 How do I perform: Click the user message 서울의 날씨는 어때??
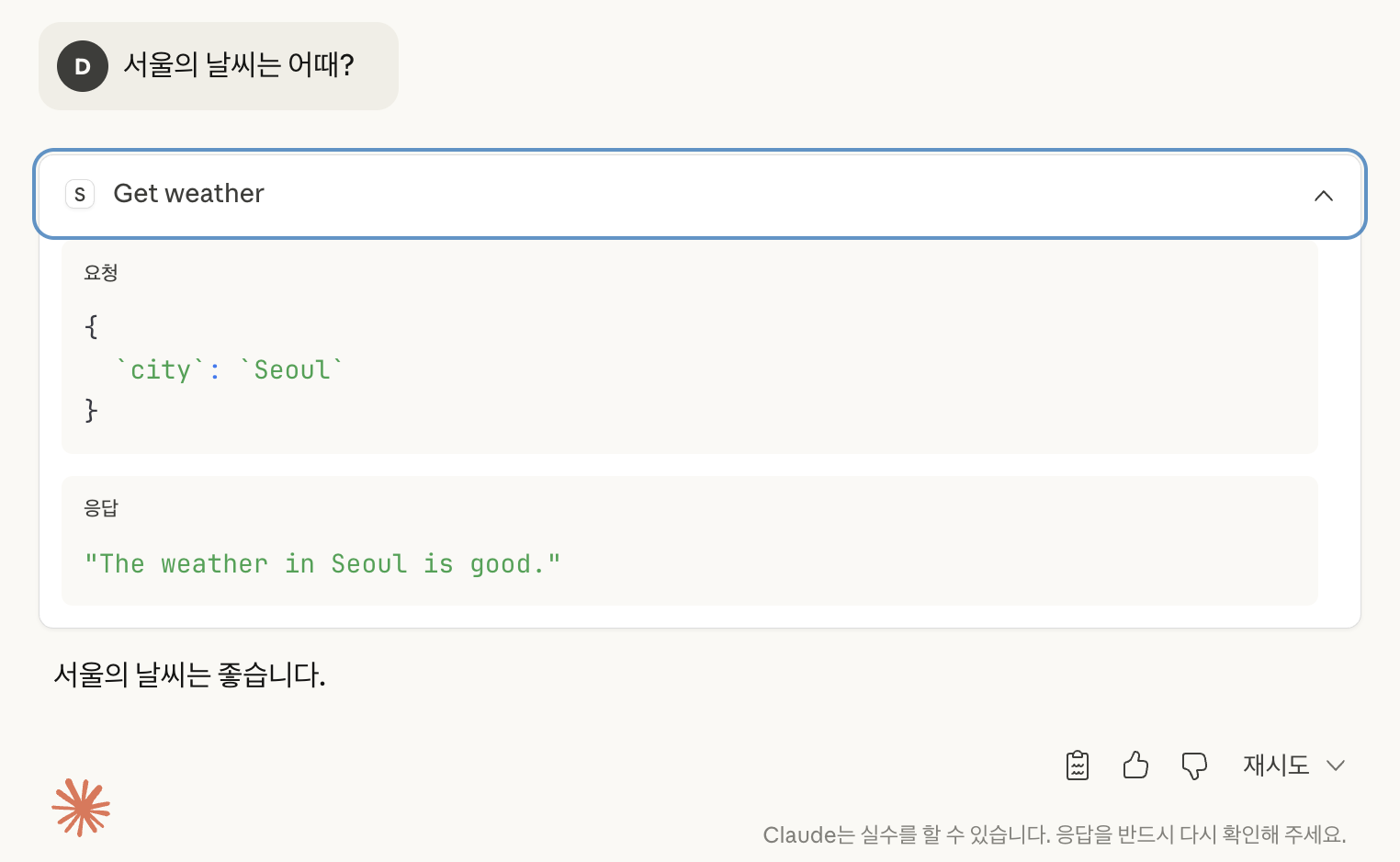tap(239, 65)
